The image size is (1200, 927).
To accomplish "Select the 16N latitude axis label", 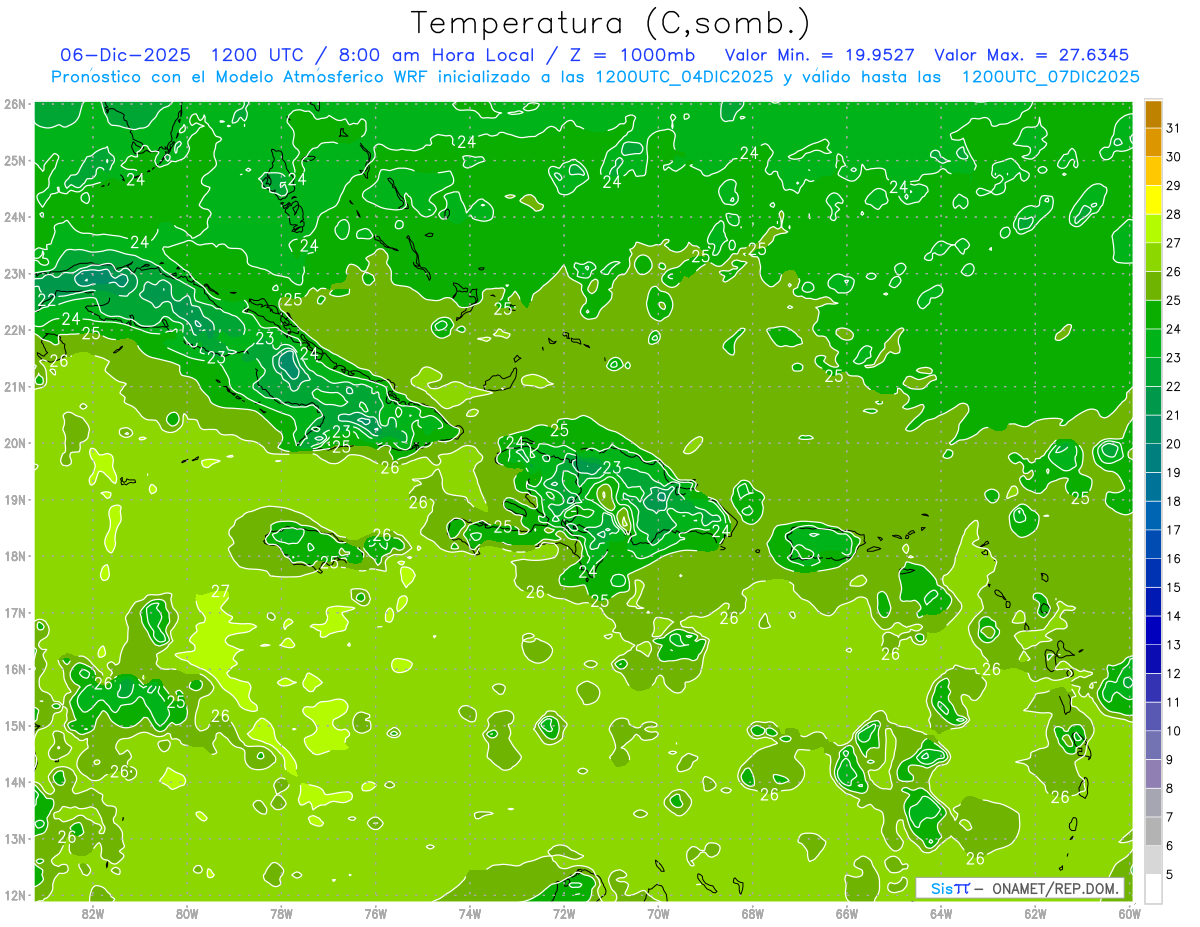I will click(14, 669).
